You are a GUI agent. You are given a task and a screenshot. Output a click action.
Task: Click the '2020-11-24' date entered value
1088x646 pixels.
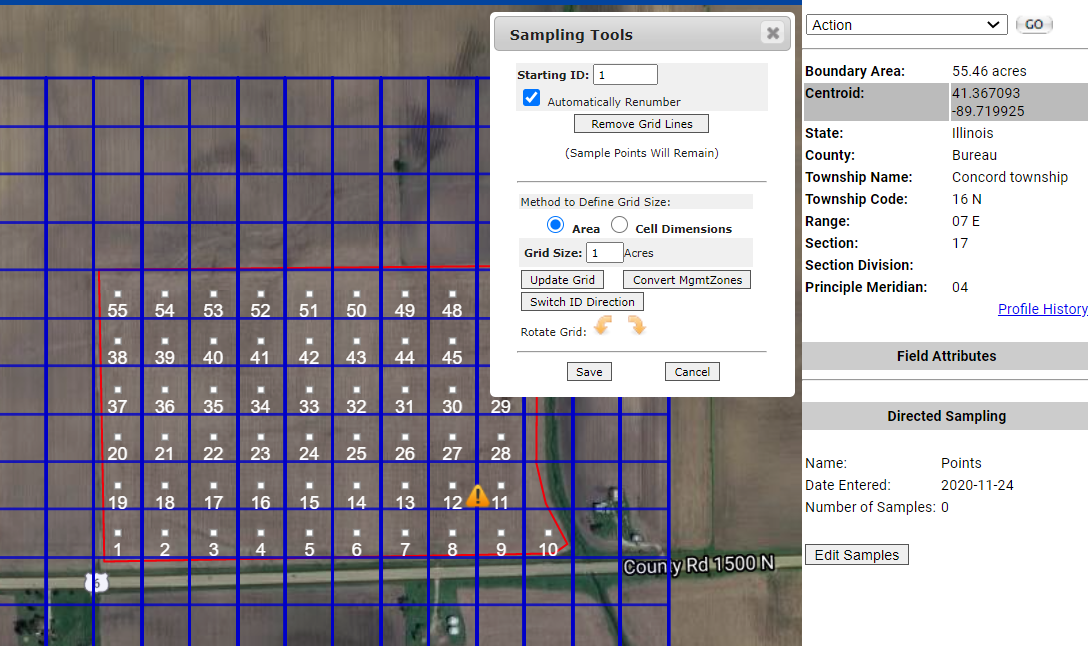977,485
